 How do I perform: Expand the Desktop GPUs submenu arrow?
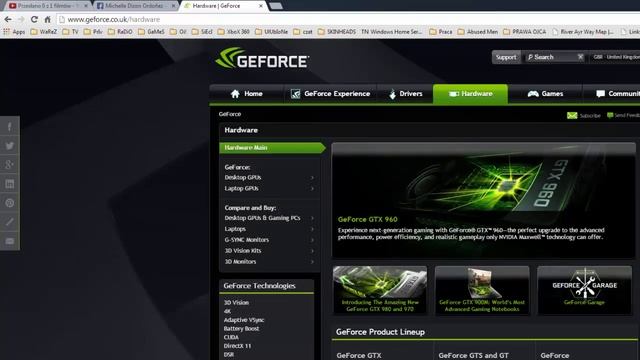[312, 178]
